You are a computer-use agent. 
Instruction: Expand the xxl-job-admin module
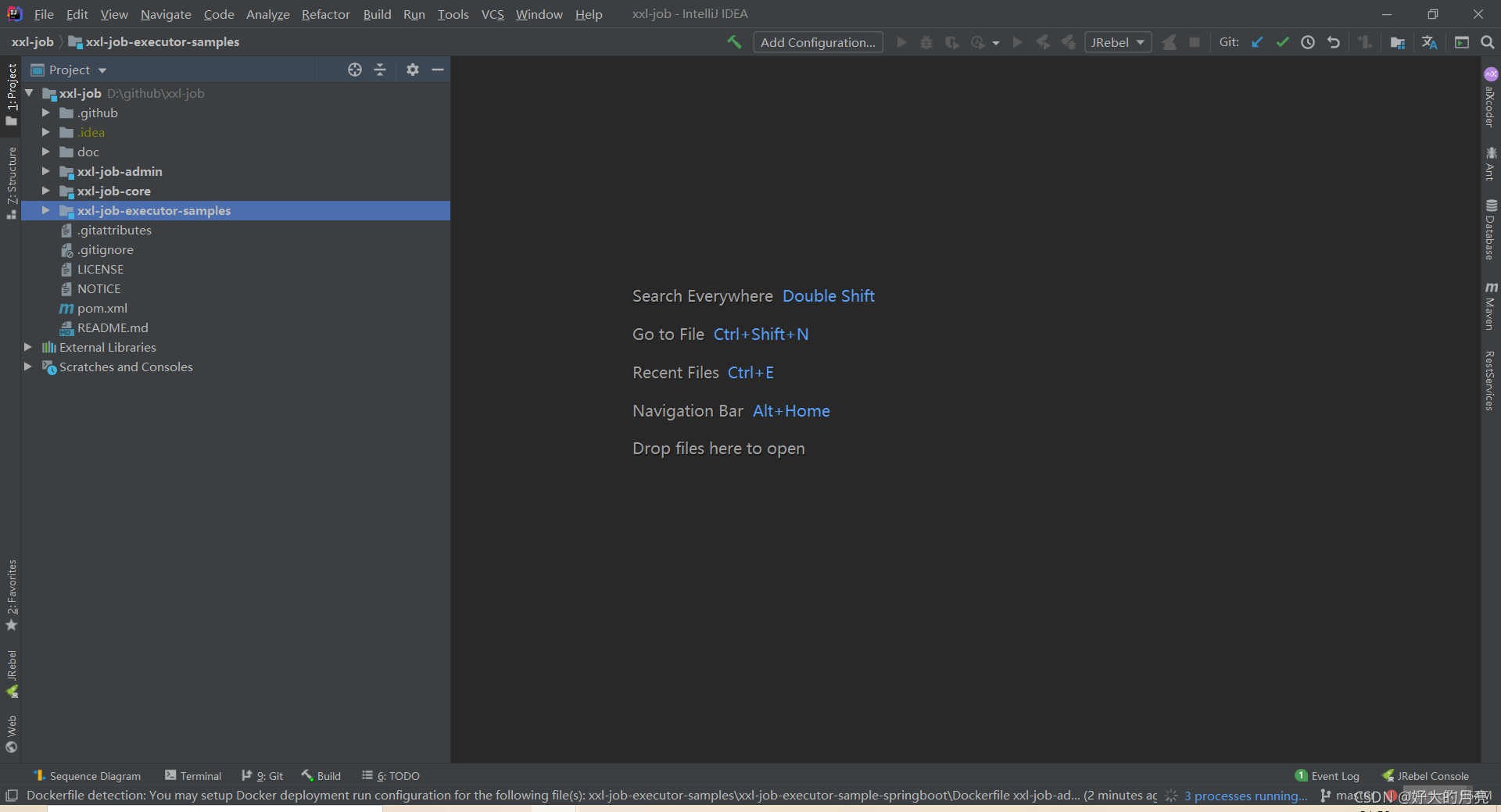[46, 171]
